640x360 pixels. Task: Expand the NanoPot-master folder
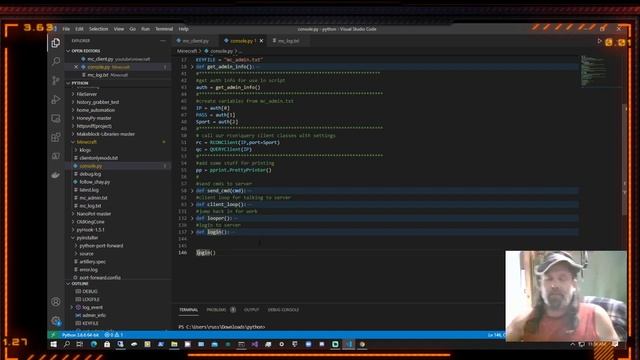tap(93, 214)
